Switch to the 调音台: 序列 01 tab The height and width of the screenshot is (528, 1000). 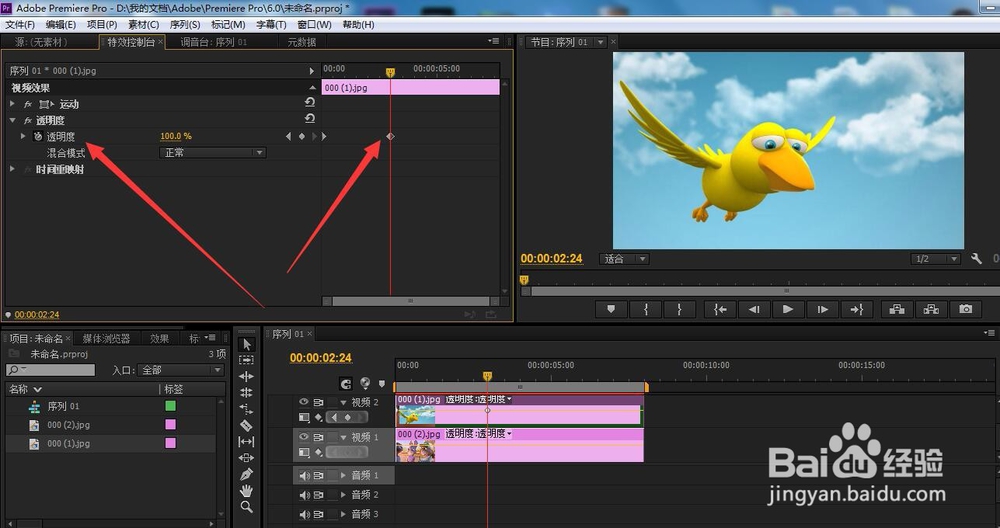(x=214, y=42)
